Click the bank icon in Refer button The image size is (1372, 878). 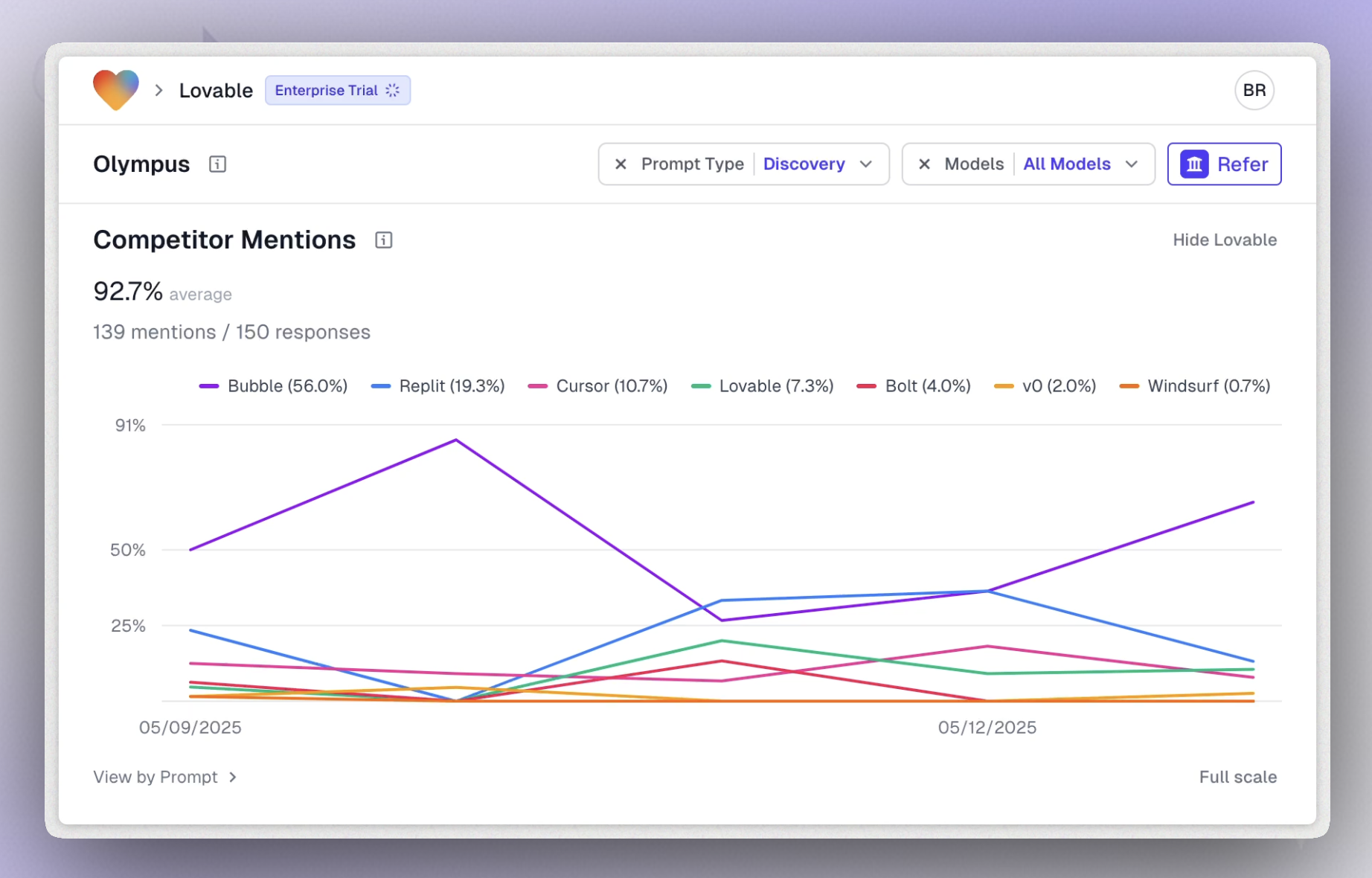[x=1194, y=164]
